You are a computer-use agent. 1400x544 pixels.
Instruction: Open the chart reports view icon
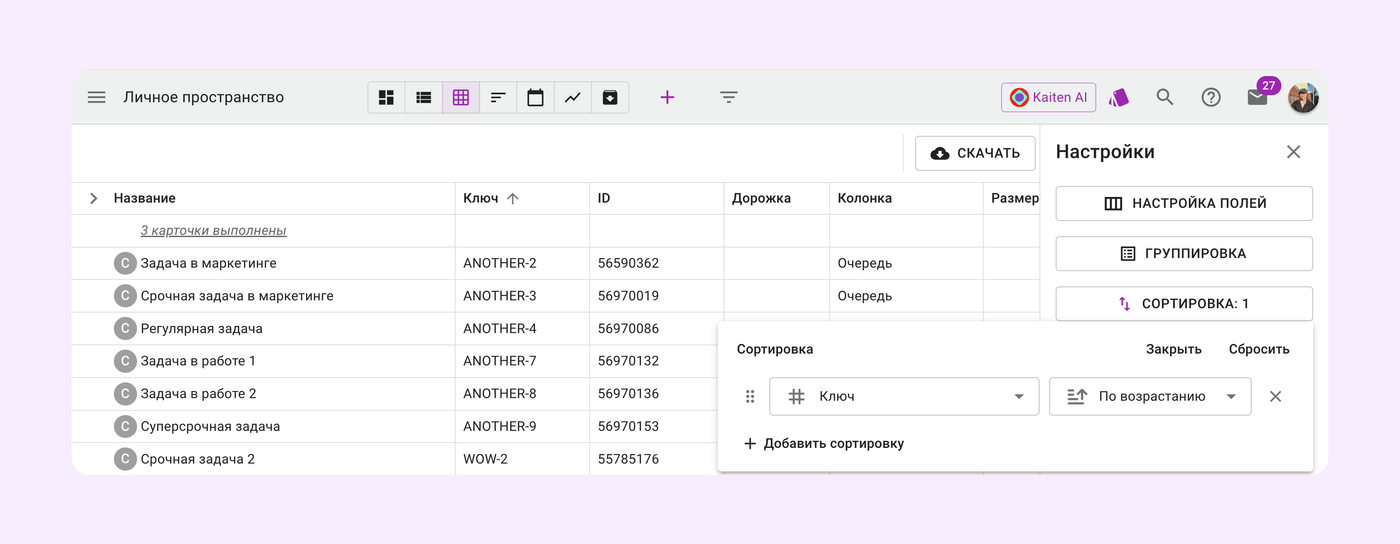pos(572,97)
